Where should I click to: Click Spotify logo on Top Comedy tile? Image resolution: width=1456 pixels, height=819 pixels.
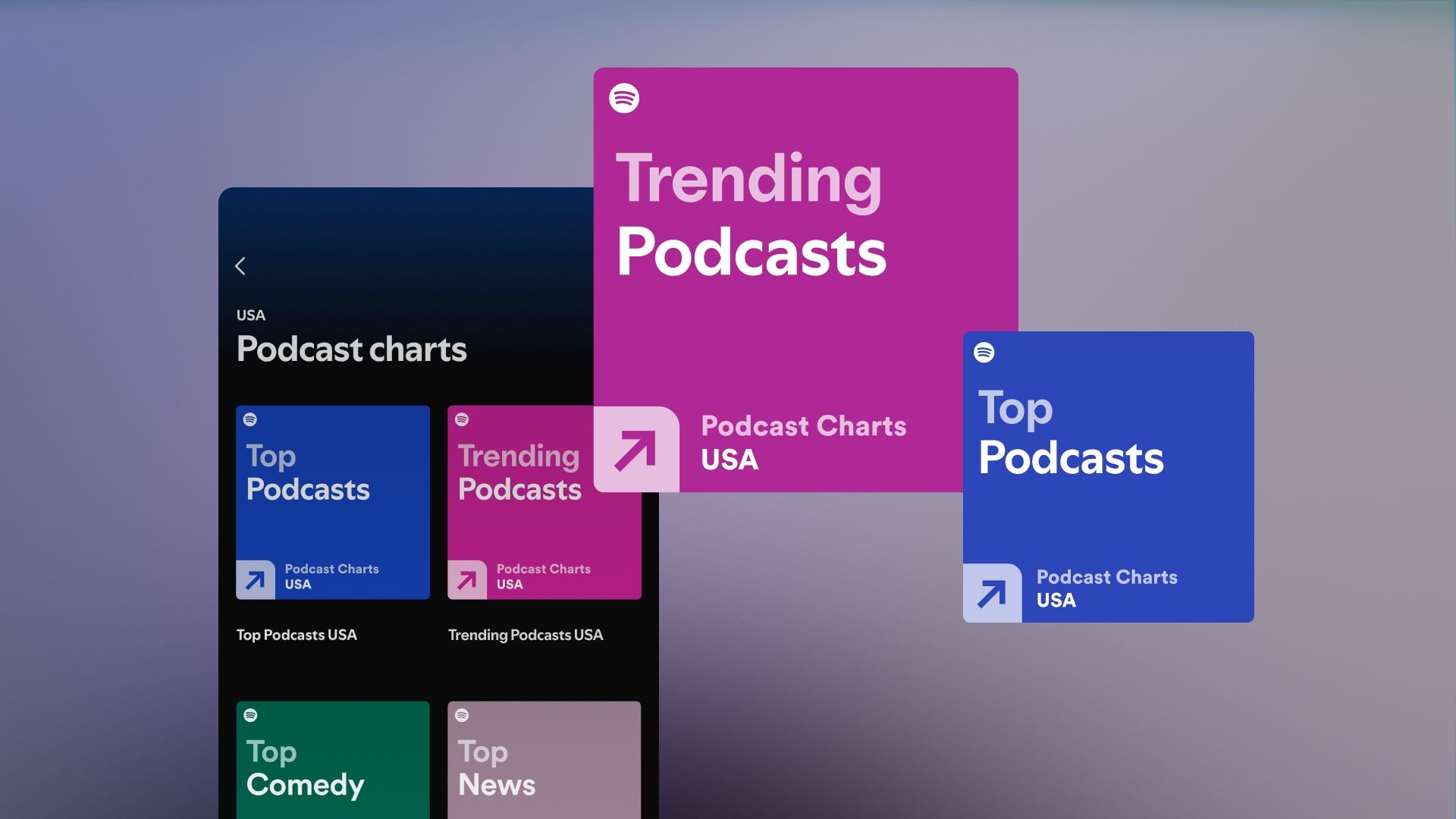tap(250, 715)
